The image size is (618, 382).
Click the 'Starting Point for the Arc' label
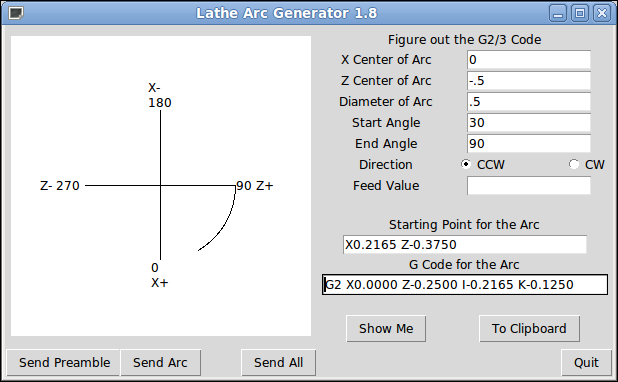point(464,225)
